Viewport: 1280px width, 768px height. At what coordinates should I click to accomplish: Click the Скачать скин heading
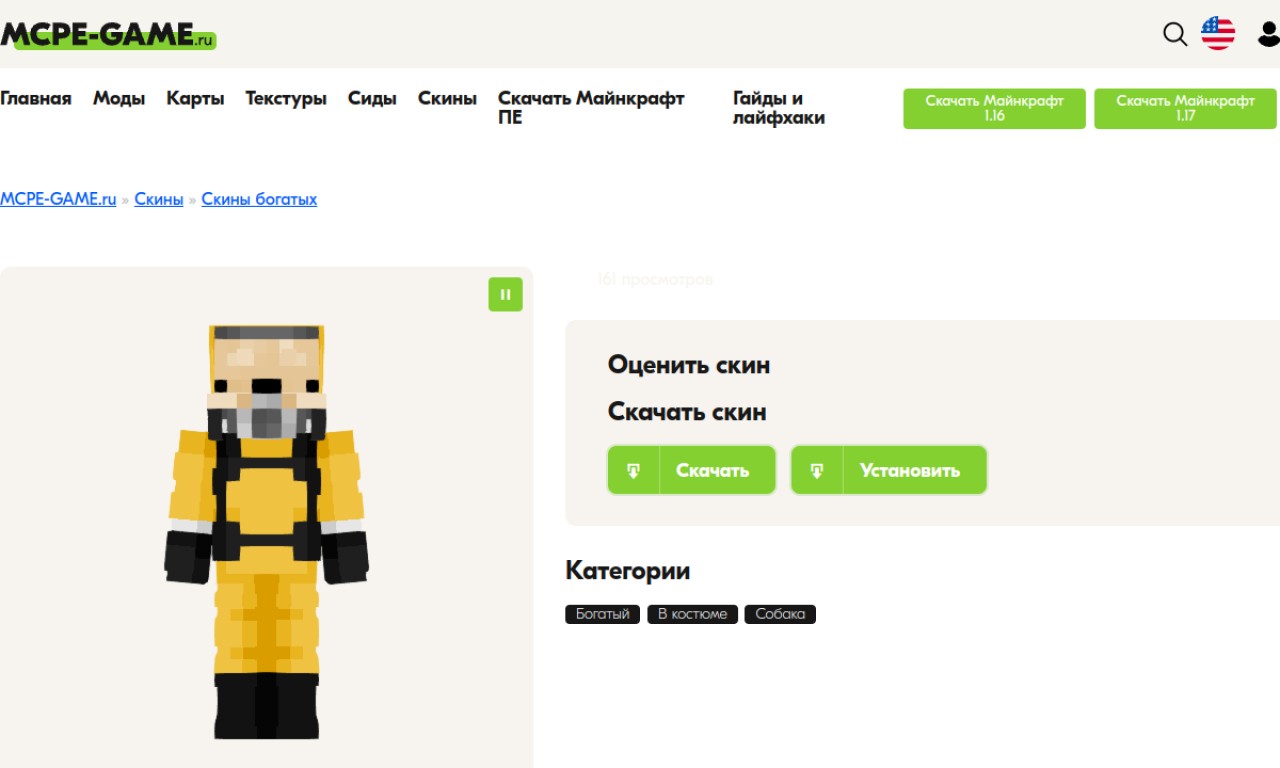pos(687,411)
